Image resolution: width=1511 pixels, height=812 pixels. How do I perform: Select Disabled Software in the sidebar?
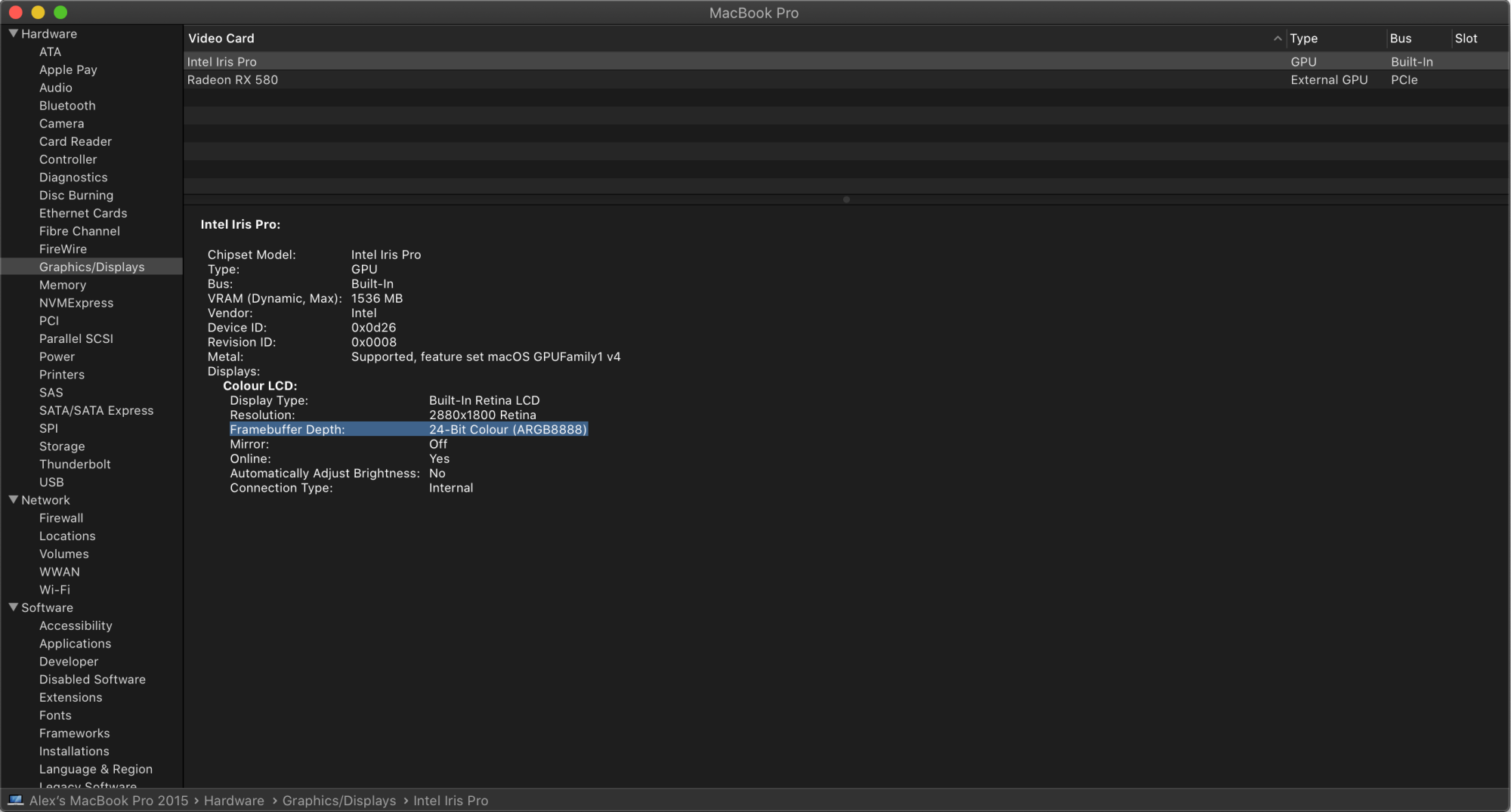point(92,680)
